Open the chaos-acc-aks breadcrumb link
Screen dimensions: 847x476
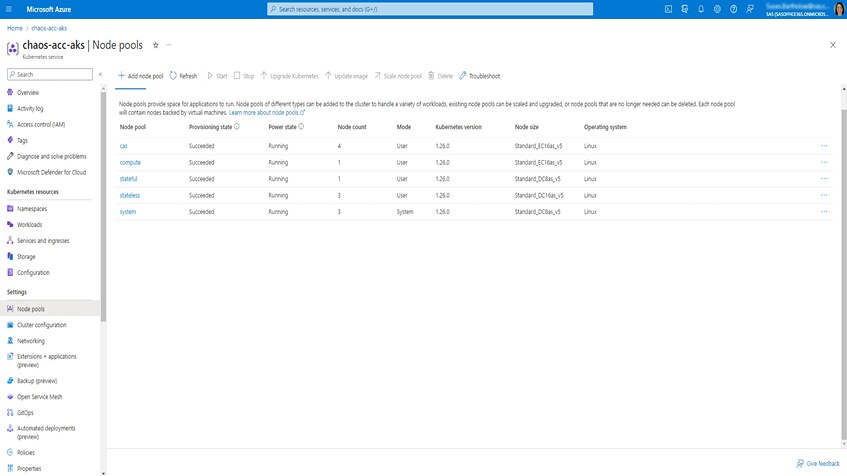click(x=49, y=28)
